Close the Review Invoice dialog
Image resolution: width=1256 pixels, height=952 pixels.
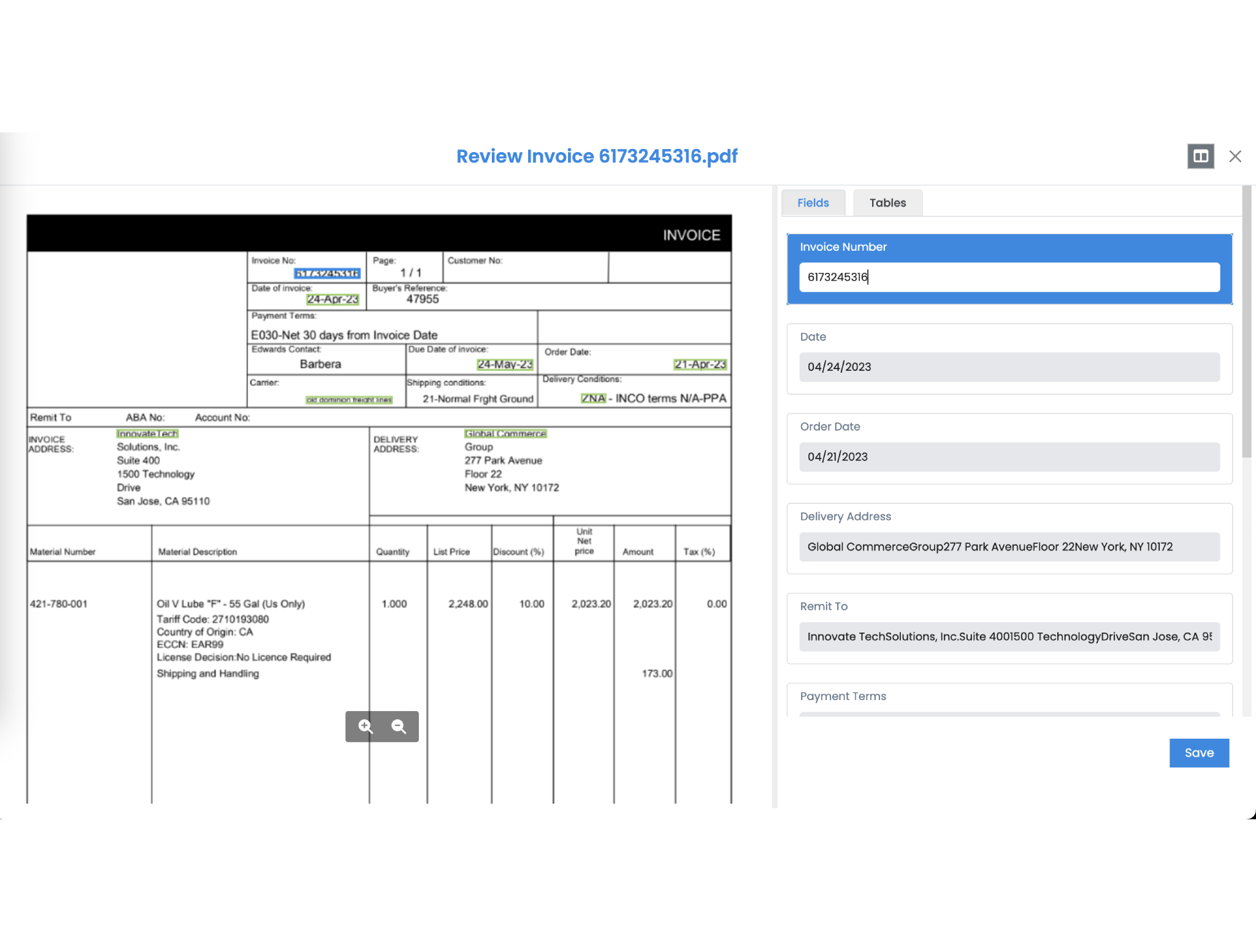pyautogui.click(x=1235, y=156)
